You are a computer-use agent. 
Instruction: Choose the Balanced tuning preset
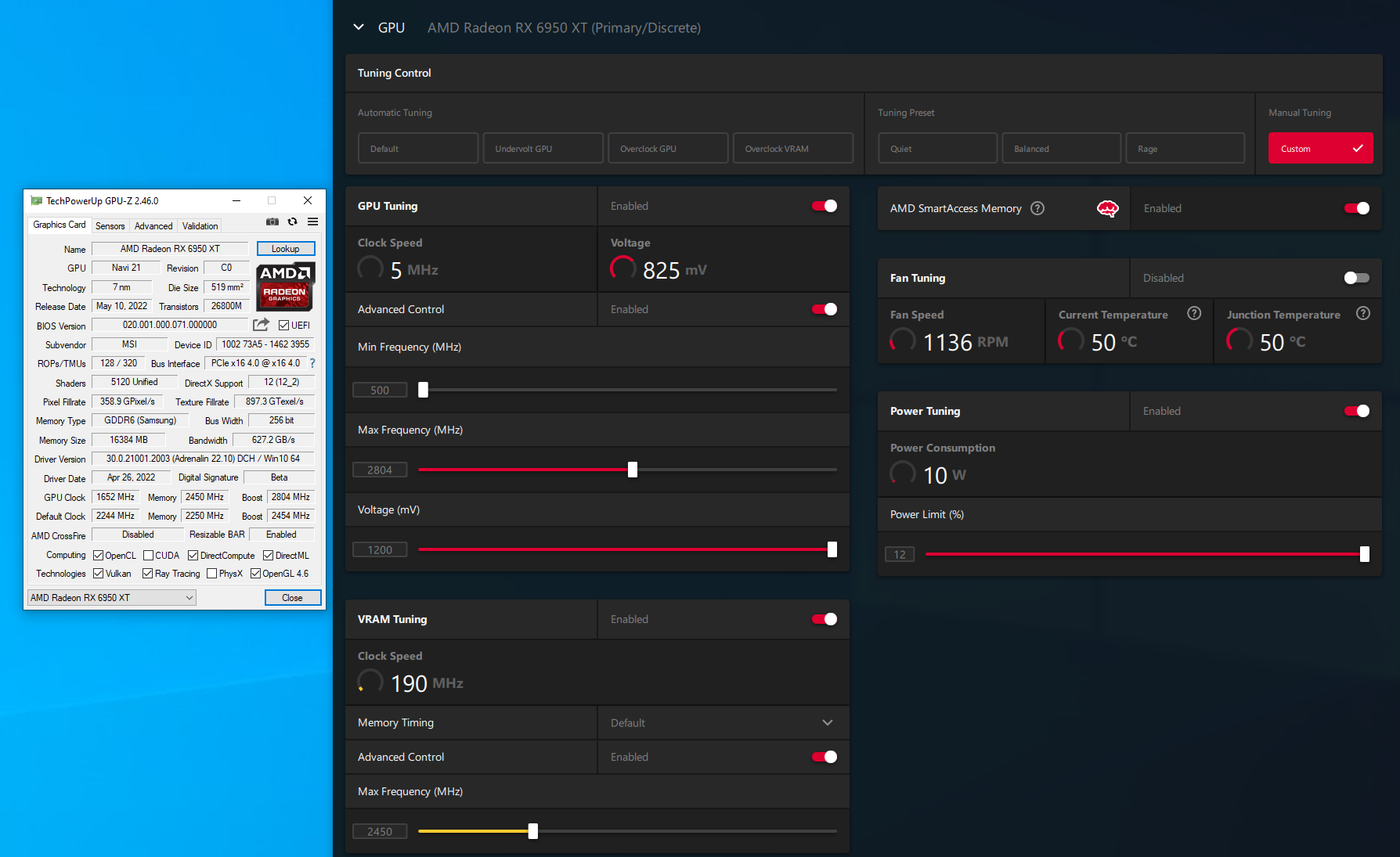tap(1062, 148)
